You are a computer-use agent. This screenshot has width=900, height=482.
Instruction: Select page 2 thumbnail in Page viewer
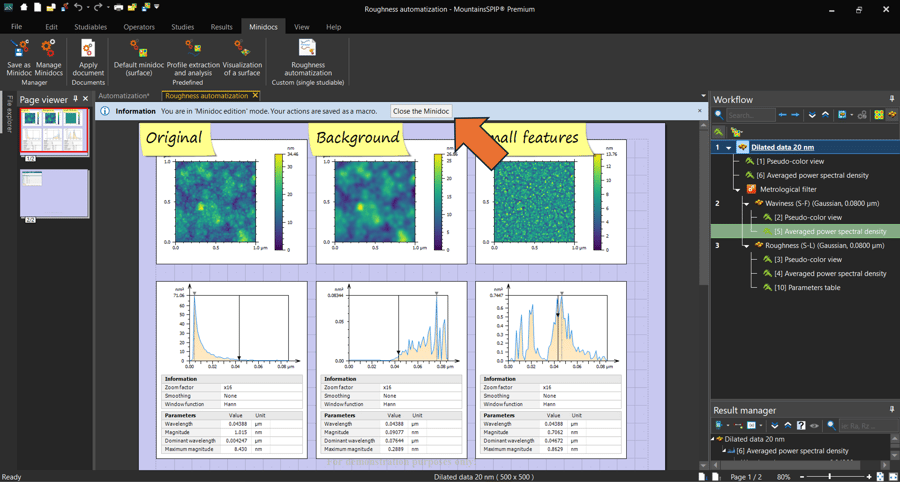pyautogui.click(x=53, y=192)
